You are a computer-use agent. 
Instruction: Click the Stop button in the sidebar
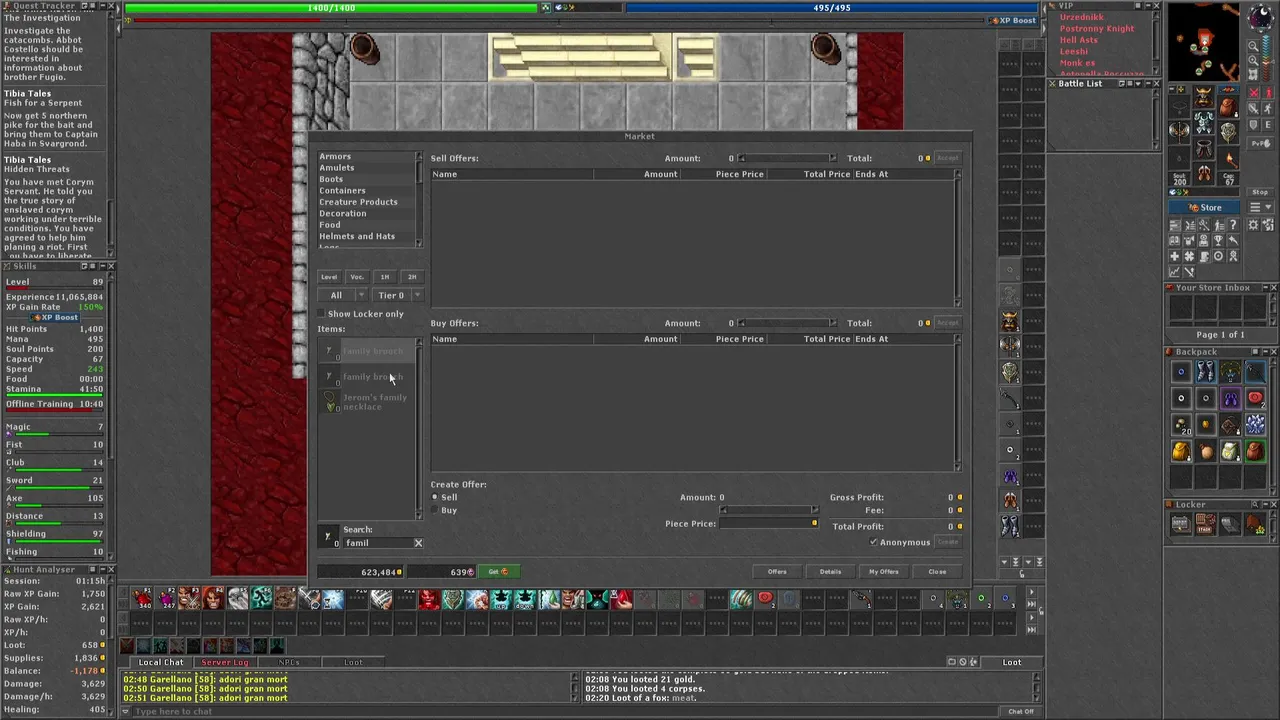[x=1260, y=192]
